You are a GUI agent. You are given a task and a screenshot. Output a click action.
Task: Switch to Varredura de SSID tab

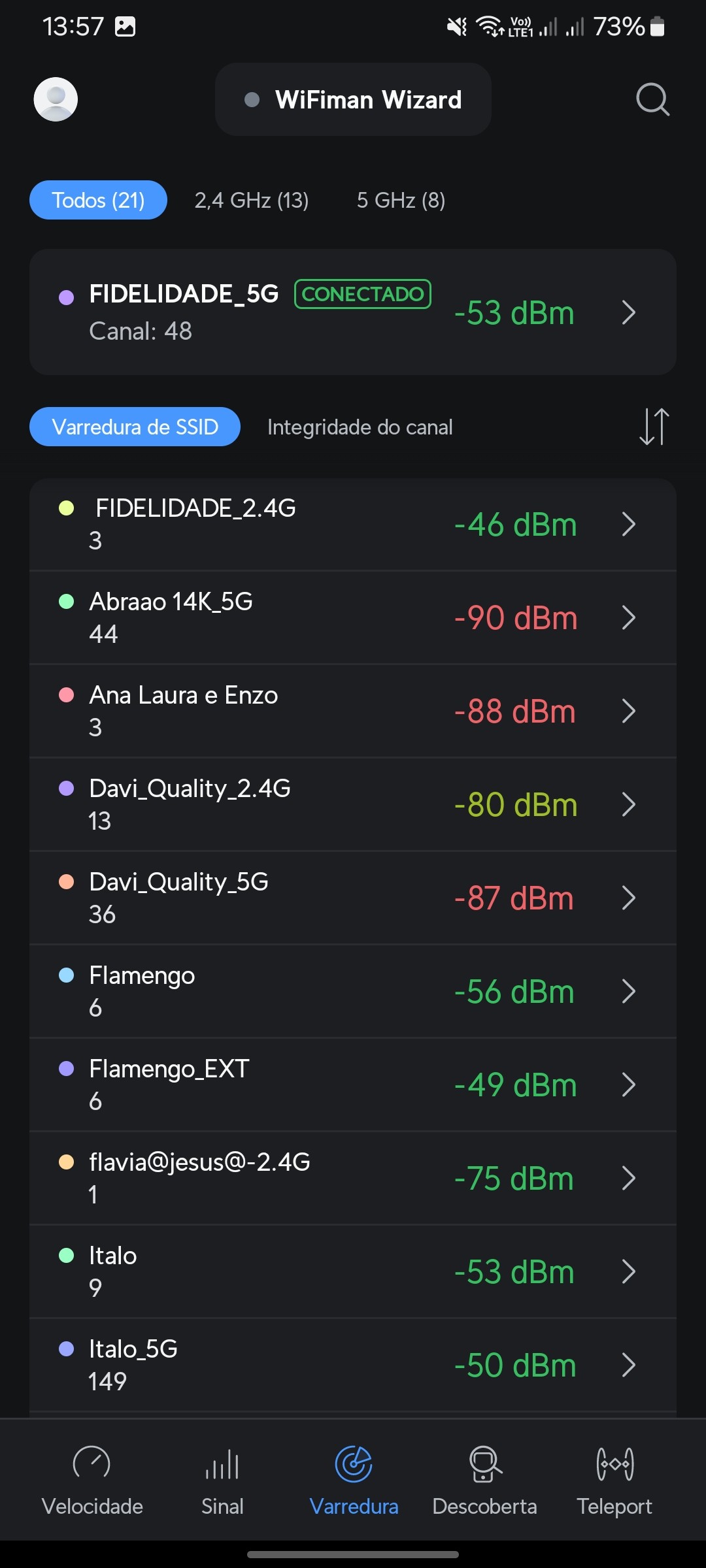tap(135, 427)
